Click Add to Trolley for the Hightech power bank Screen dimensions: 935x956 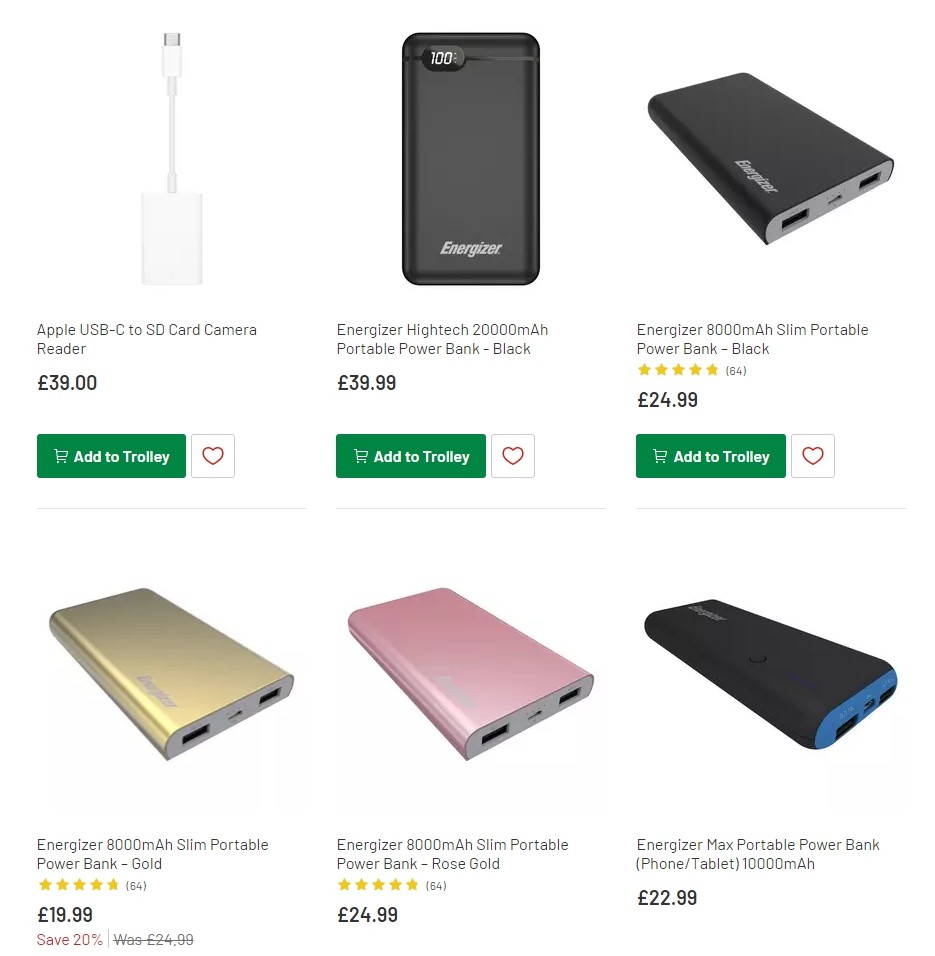pos(410,456)
